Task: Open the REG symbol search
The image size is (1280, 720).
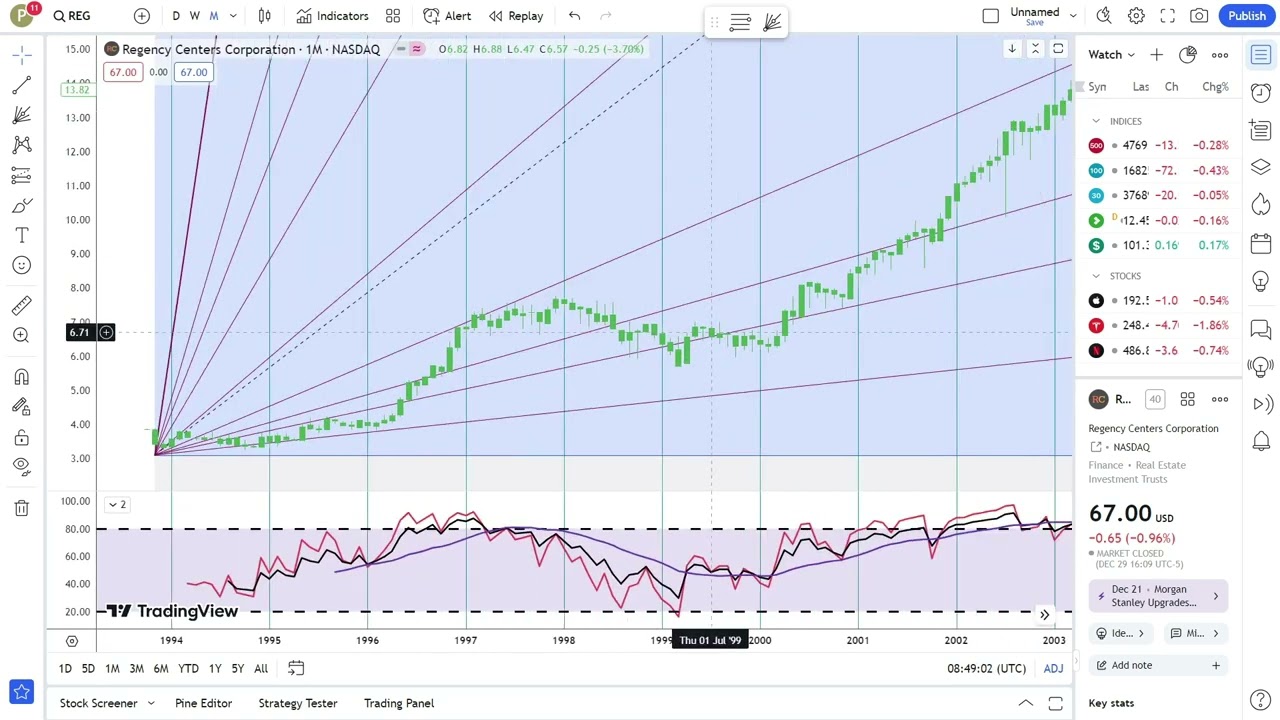Action: point(72,16)
